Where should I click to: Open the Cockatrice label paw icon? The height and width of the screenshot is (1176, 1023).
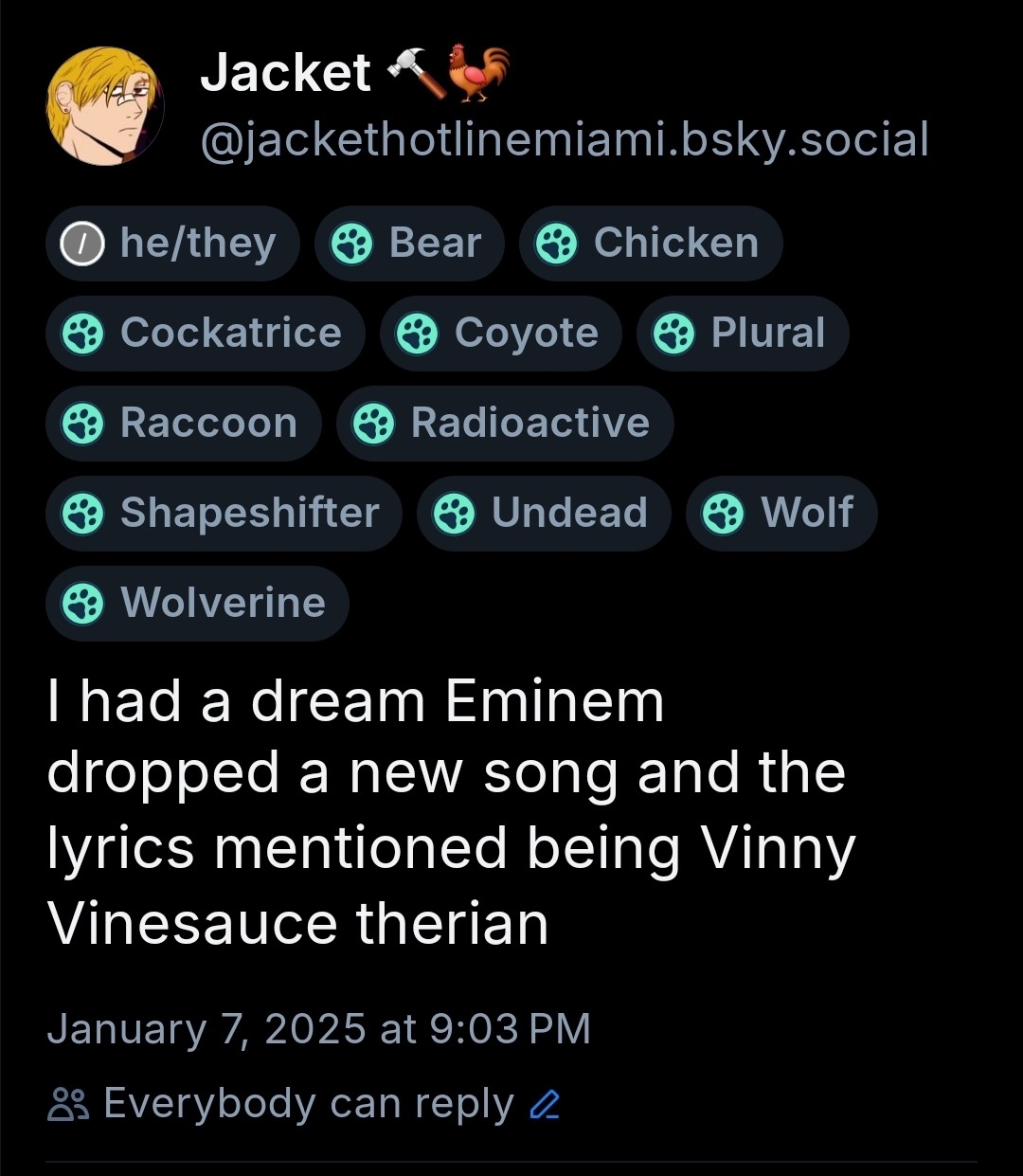(x=82, y=334)
